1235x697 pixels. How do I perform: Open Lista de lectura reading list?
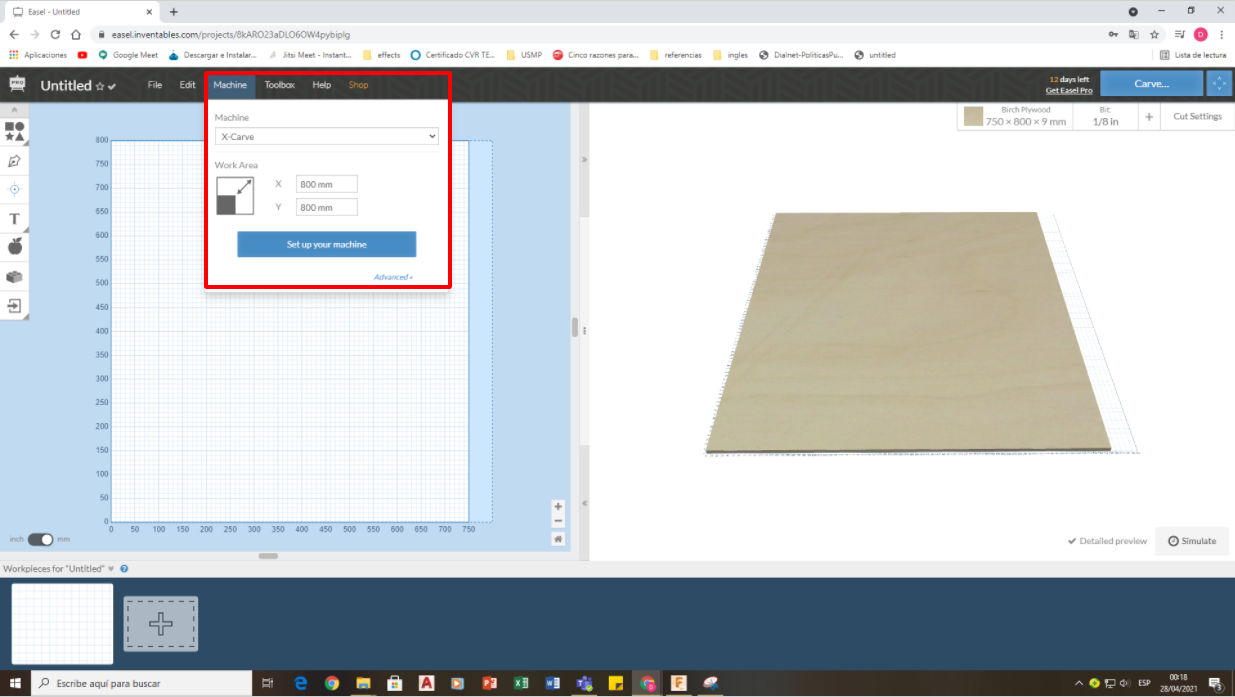(x=1193, y=55)
